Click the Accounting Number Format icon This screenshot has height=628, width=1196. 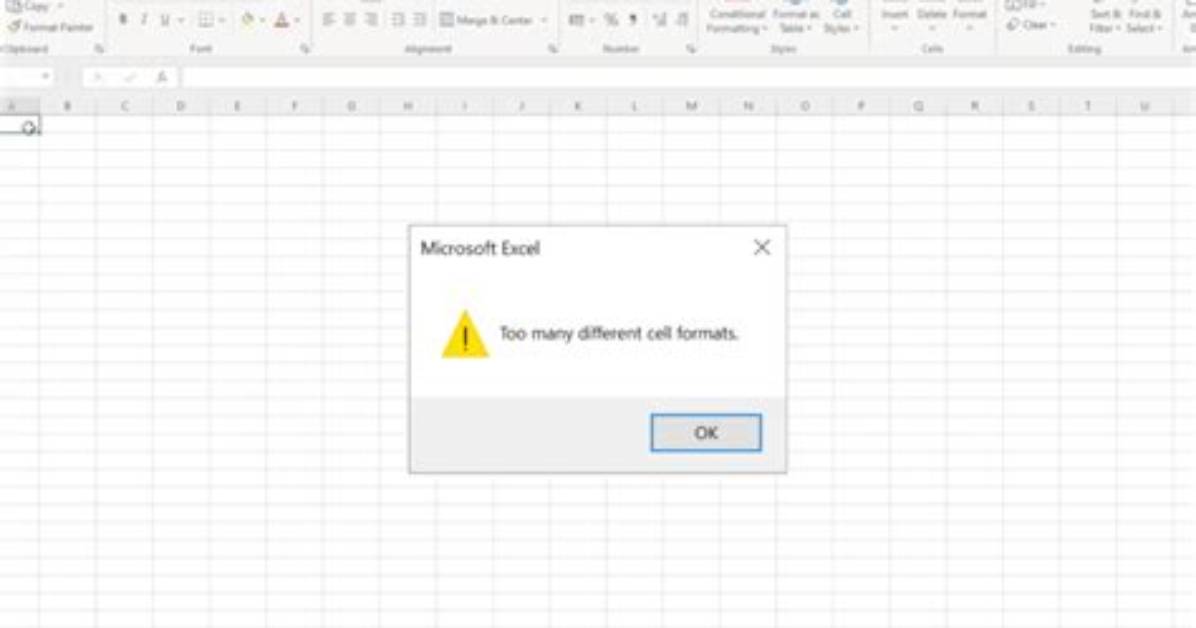click(577, 21)
